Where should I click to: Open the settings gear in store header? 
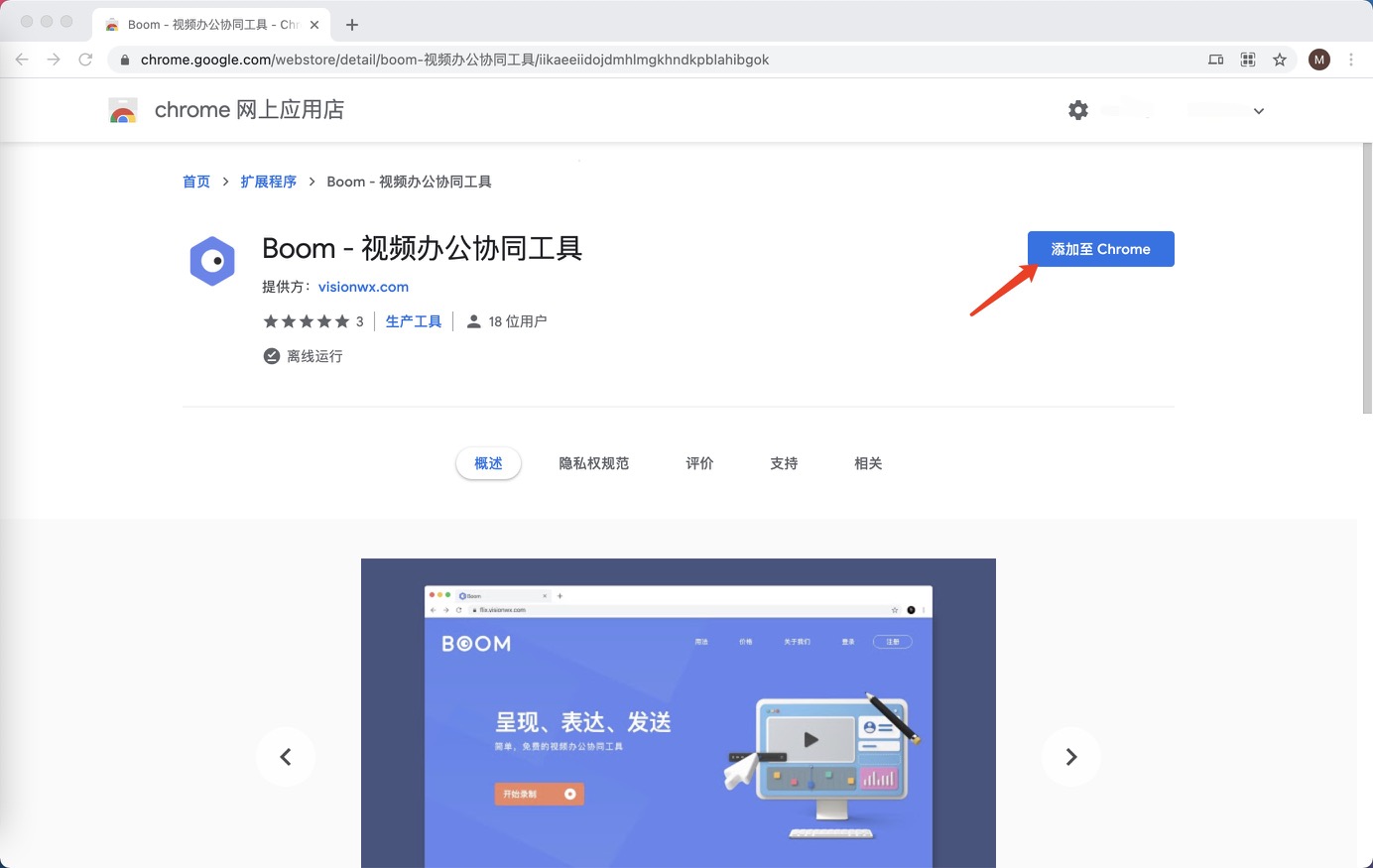(1078, 110)
